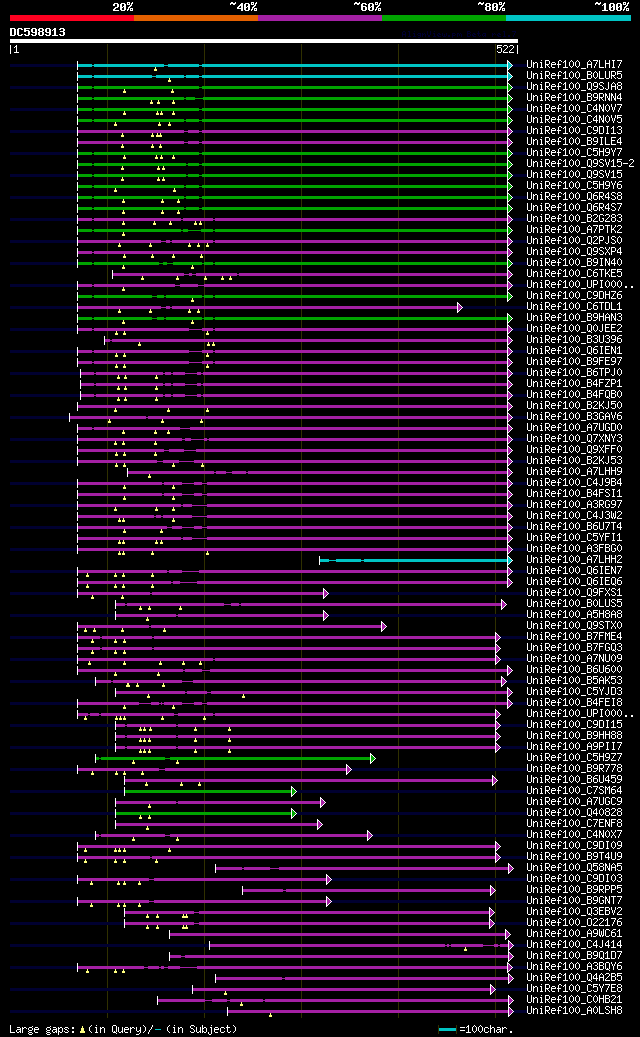
Task: Click the red 20% identity legend segment
Action: (x=71, y=18)
